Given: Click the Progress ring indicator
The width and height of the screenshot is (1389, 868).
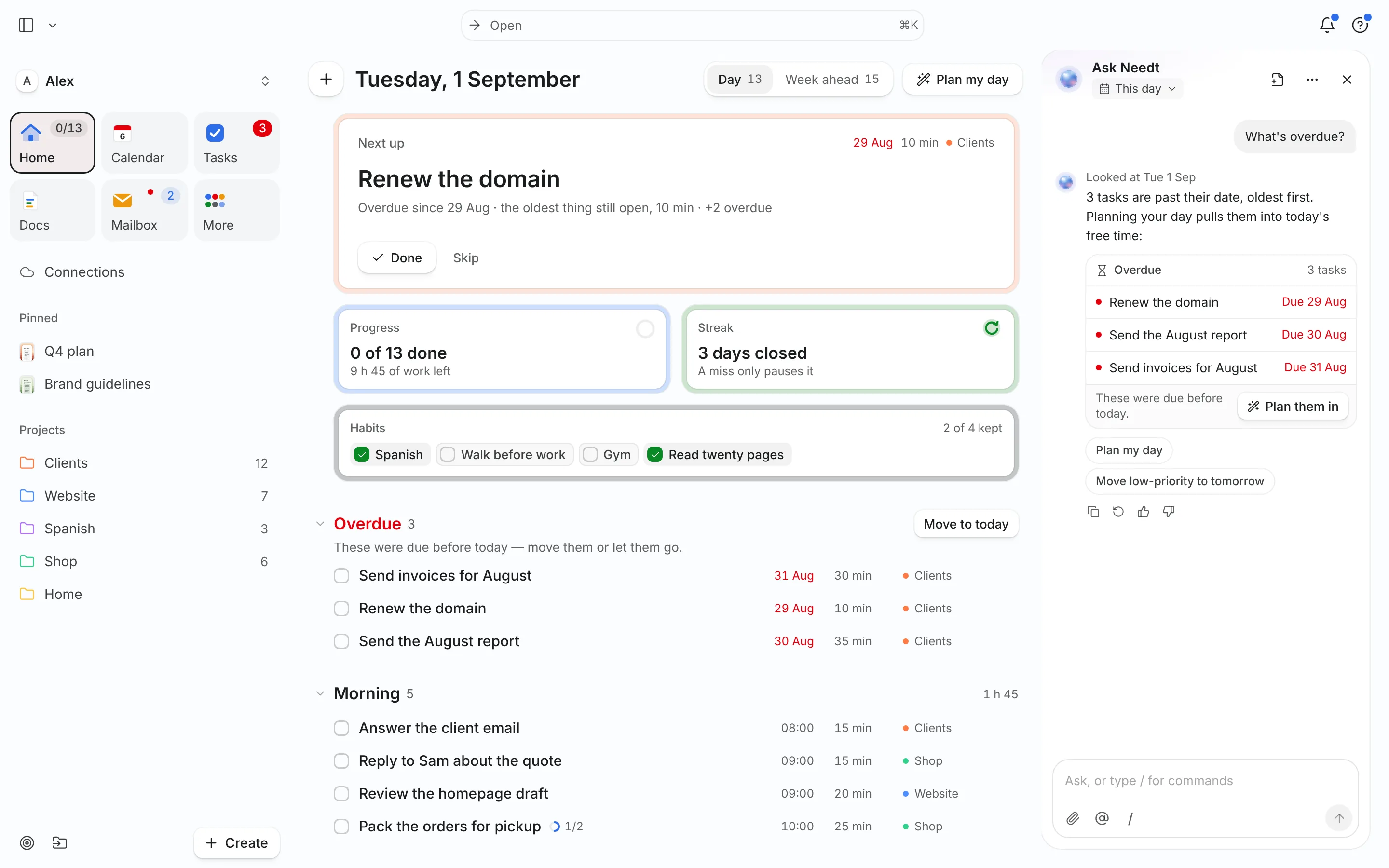Looking at the screenshot, I should pyautogui.click(x=645, y=329).
